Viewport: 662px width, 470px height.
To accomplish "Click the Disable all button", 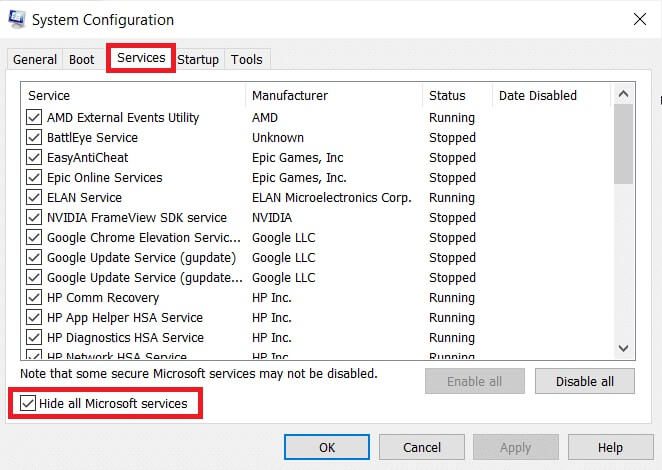I will coord(585,381).
